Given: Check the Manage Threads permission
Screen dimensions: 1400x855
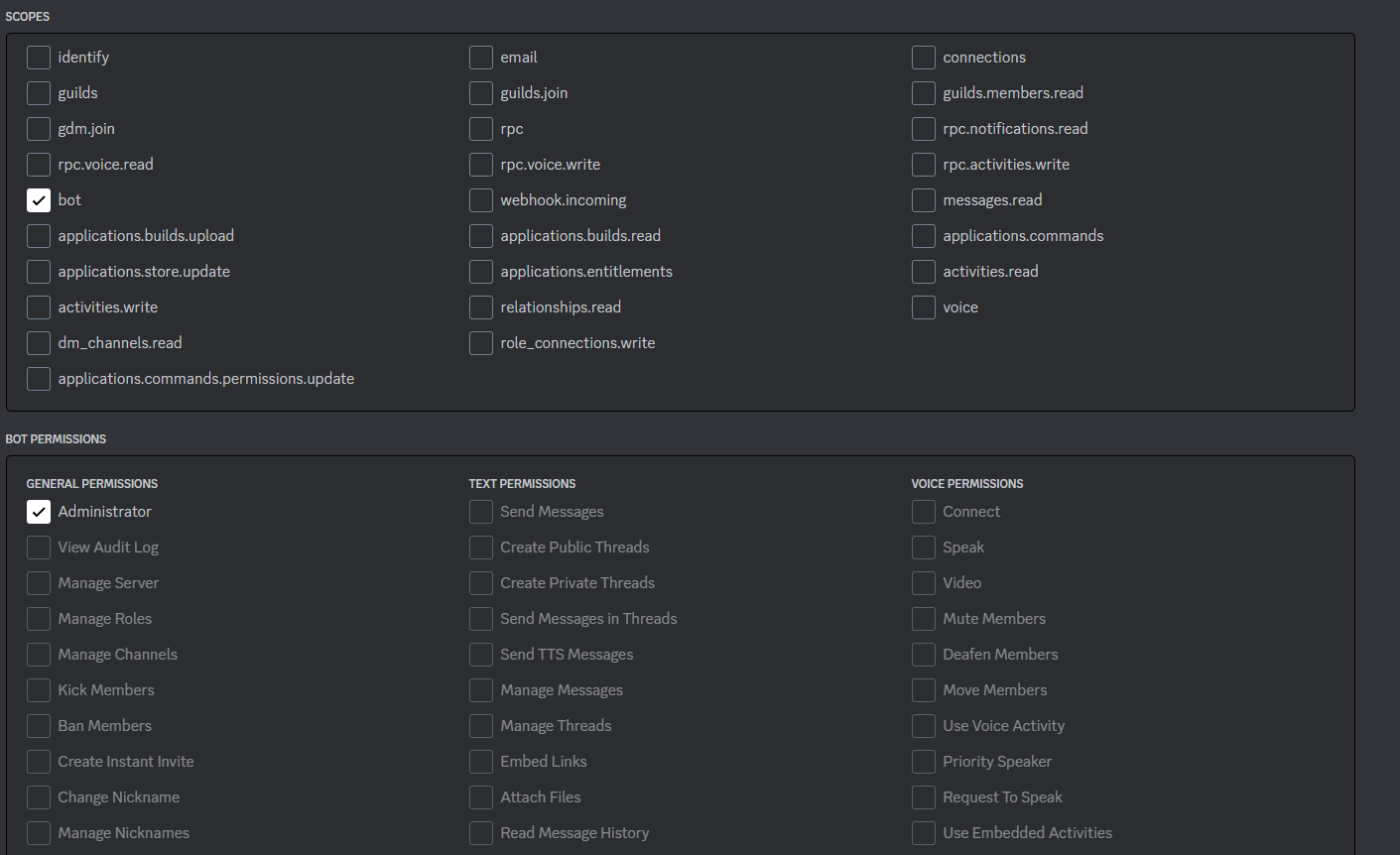Looking at the screenshot, I should (x=480, y=725).
